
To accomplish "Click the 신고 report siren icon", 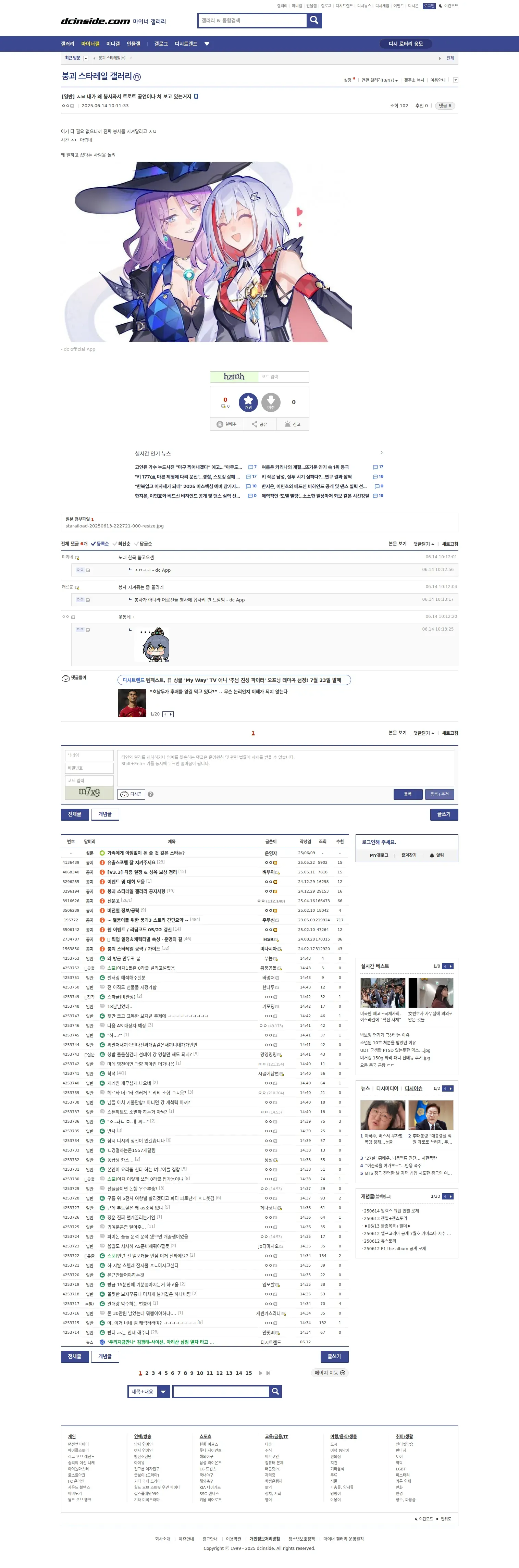I will pos(287,424).
